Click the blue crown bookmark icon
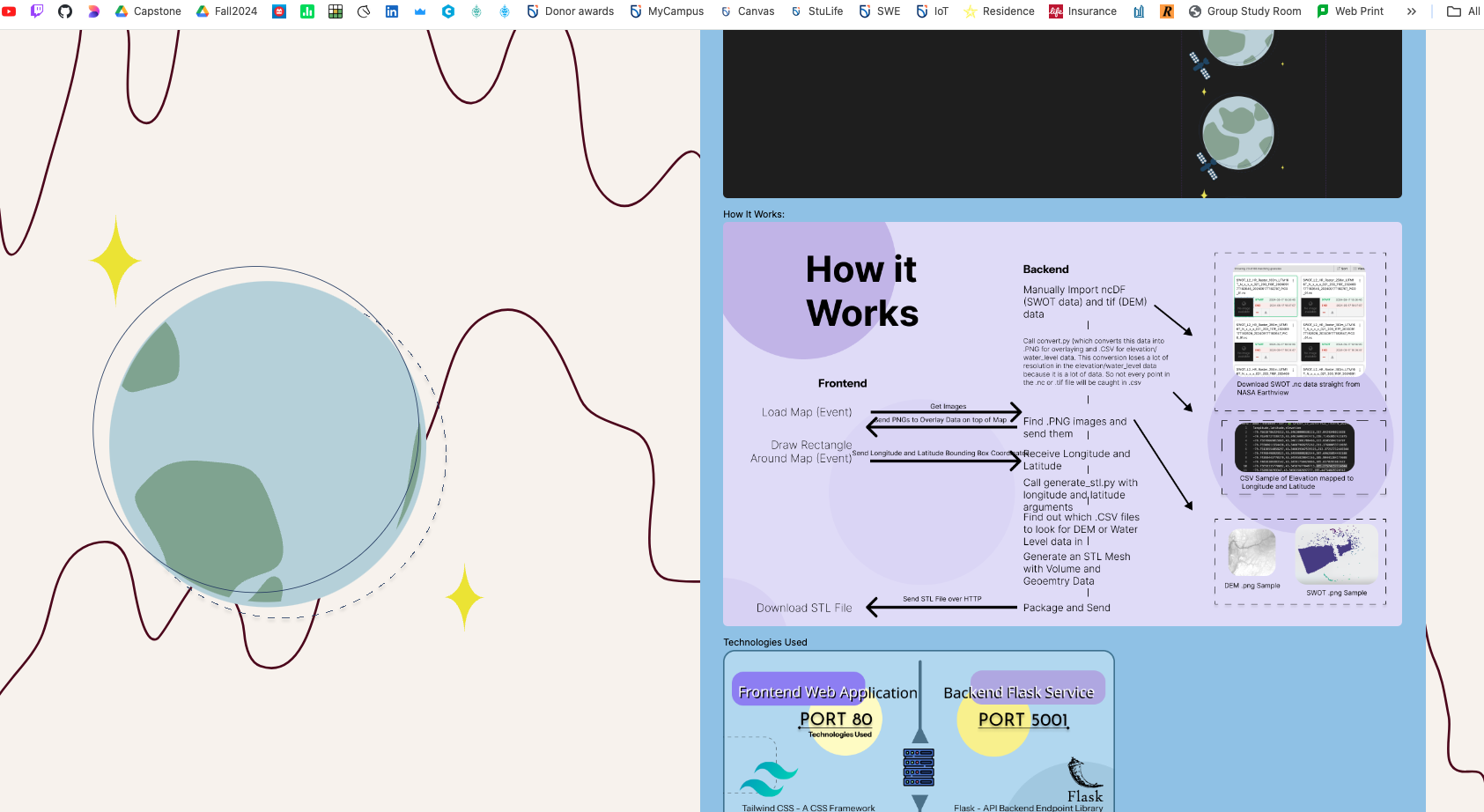This screenshot has width=1484, height=812. tap(420, 11)
